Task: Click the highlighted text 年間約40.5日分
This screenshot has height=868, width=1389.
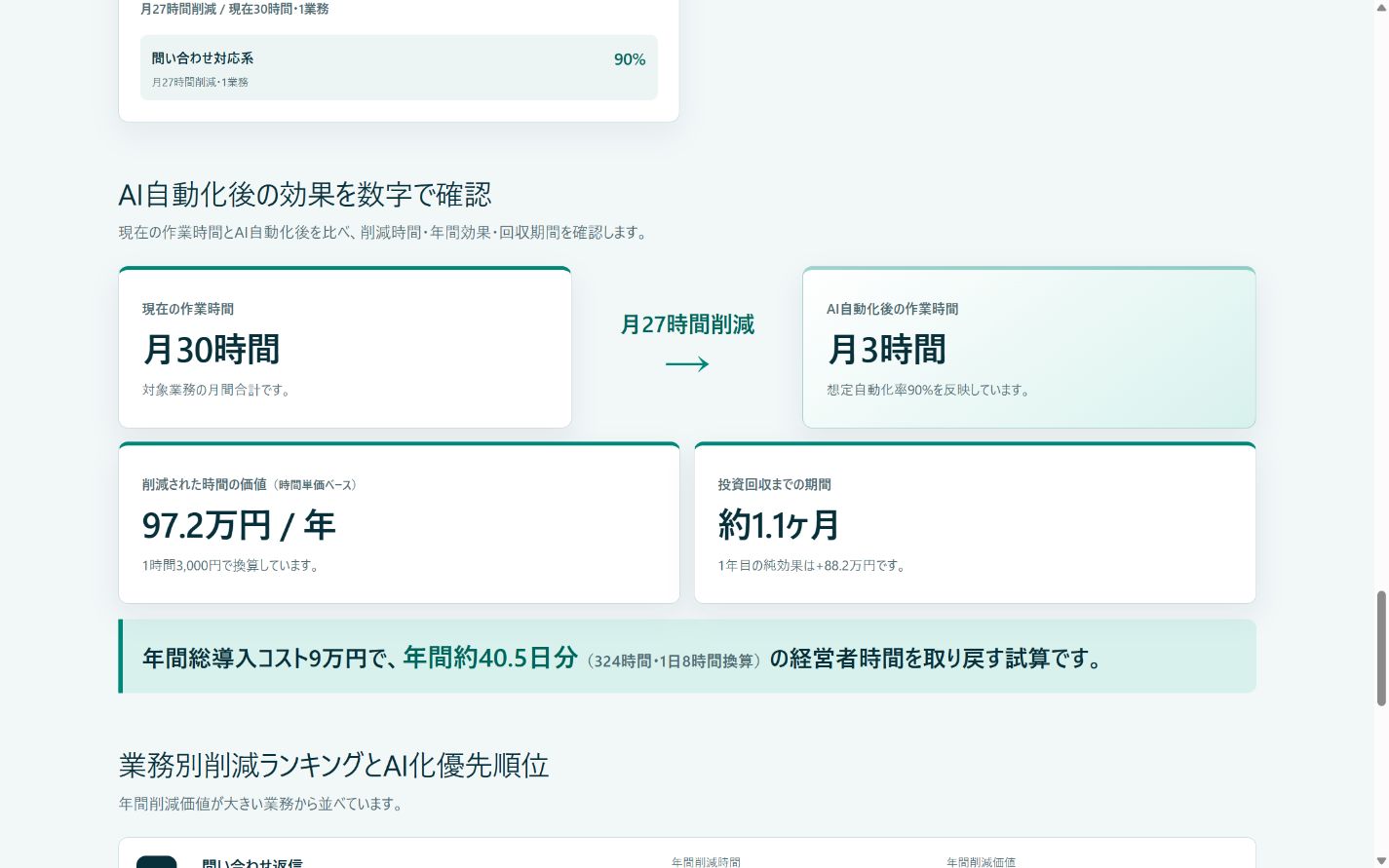Action: (x=490, y=658)
